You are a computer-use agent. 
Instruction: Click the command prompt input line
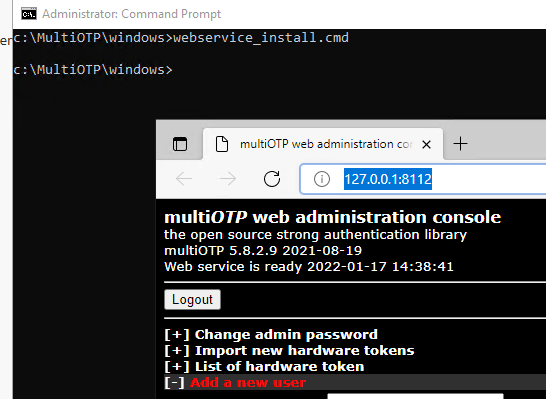[279, 70]
